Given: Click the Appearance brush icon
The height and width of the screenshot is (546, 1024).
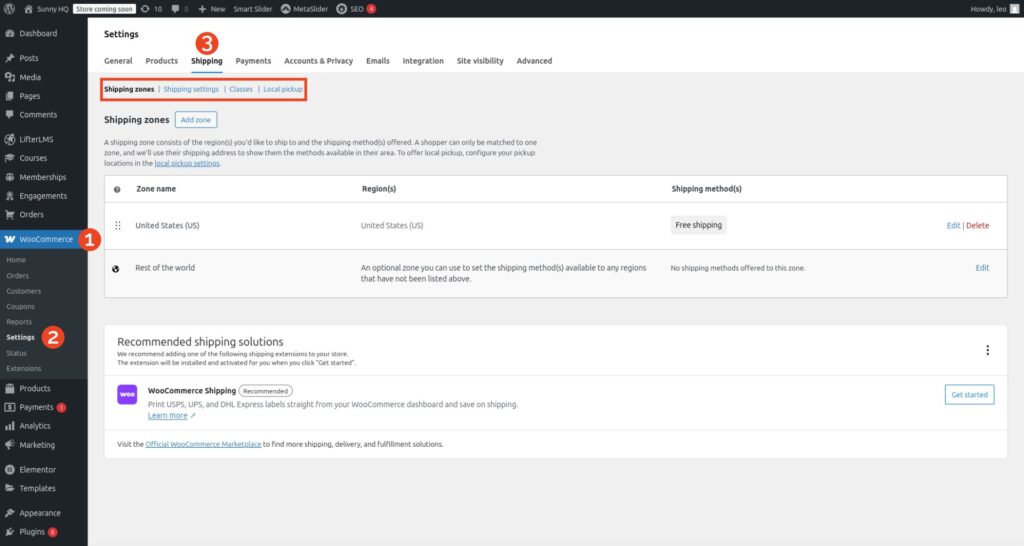Looking at the screenshot, I should pyautogui.click(x=10, y=513).
